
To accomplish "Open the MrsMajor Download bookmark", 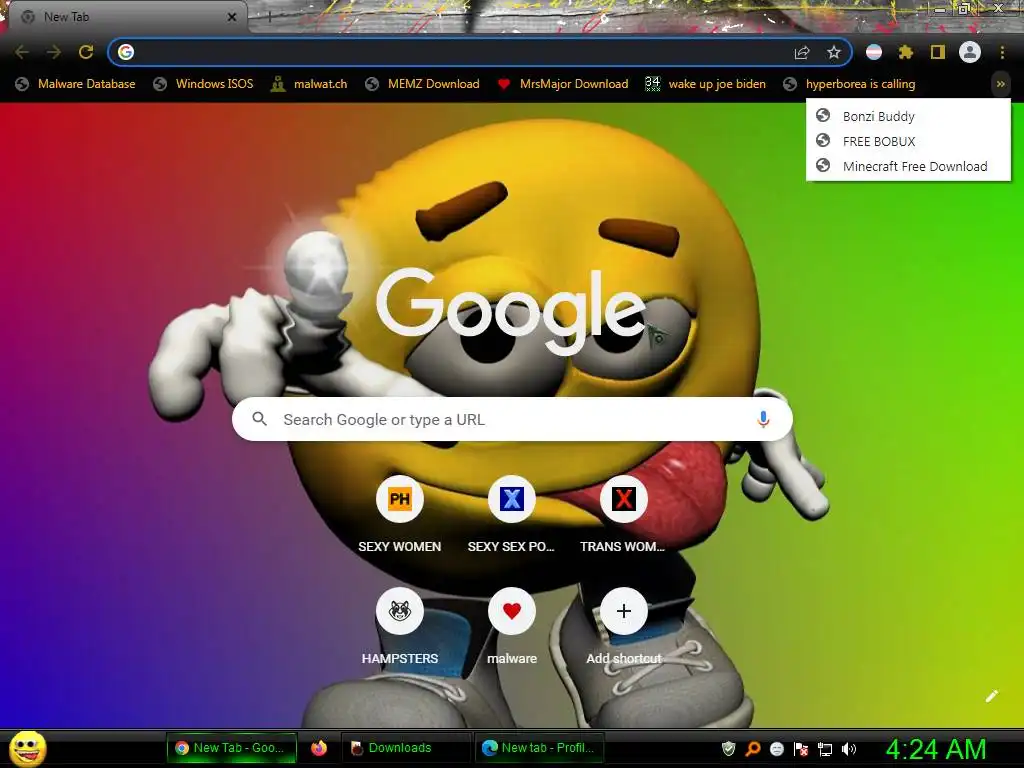I will [563, 84].
